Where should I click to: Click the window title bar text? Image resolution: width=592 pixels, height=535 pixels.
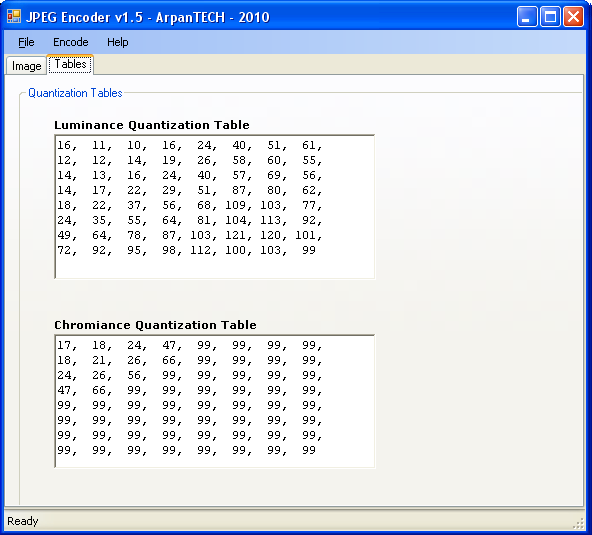(148, 17)
